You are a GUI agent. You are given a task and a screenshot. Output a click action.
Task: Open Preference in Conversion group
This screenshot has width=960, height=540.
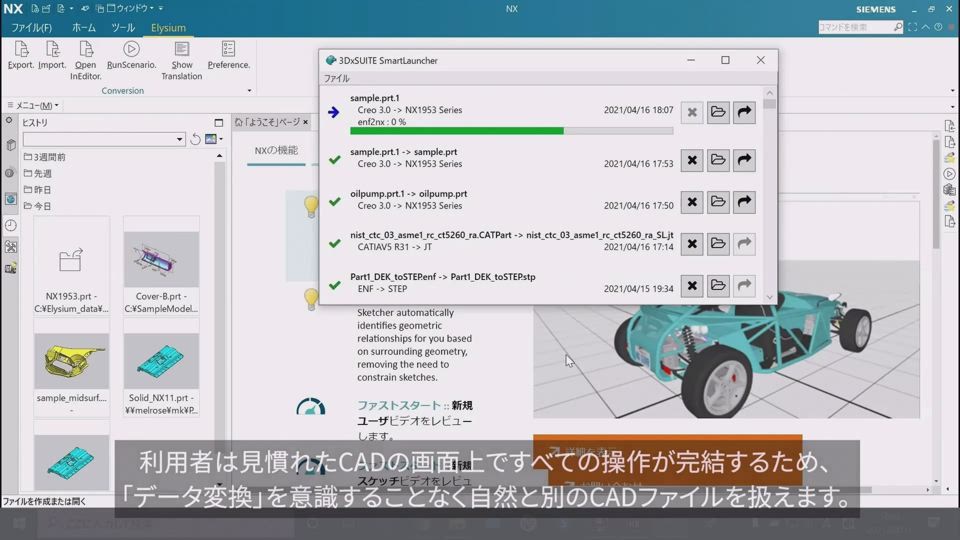pos(228,54)
